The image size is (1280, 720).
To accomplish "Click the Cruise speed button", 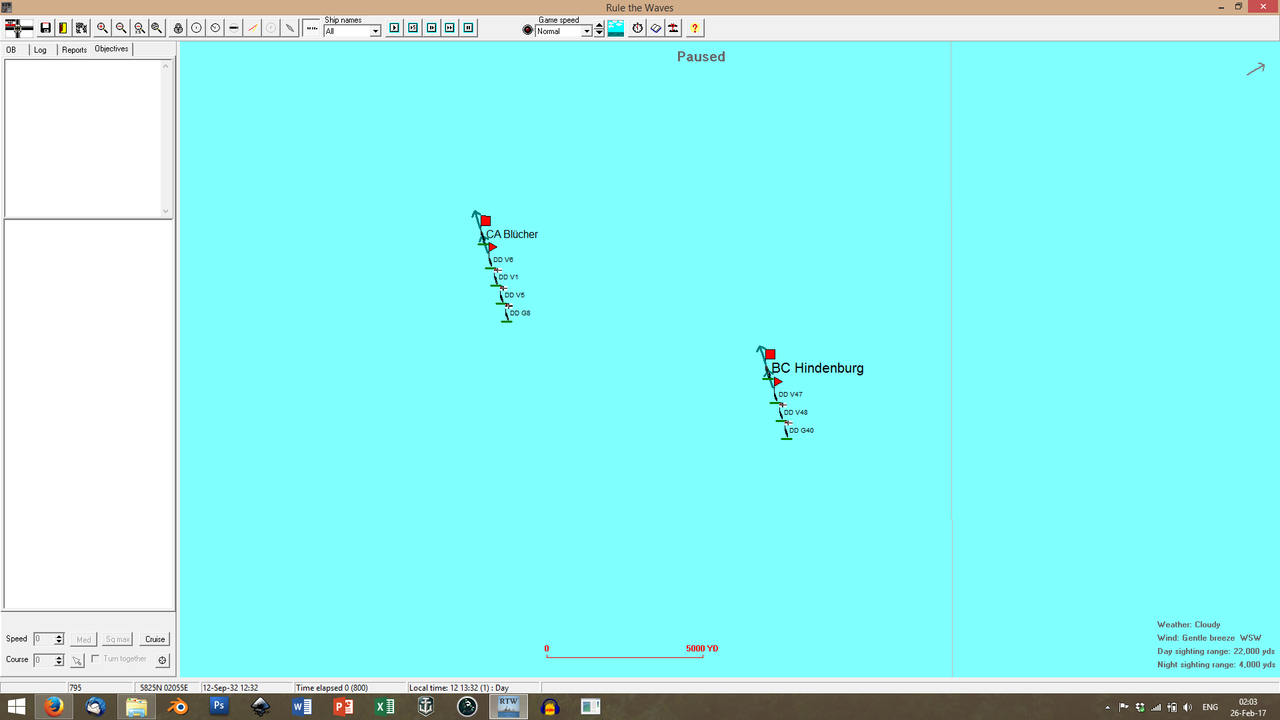I will pyautogui.click(x=154, y=639).
